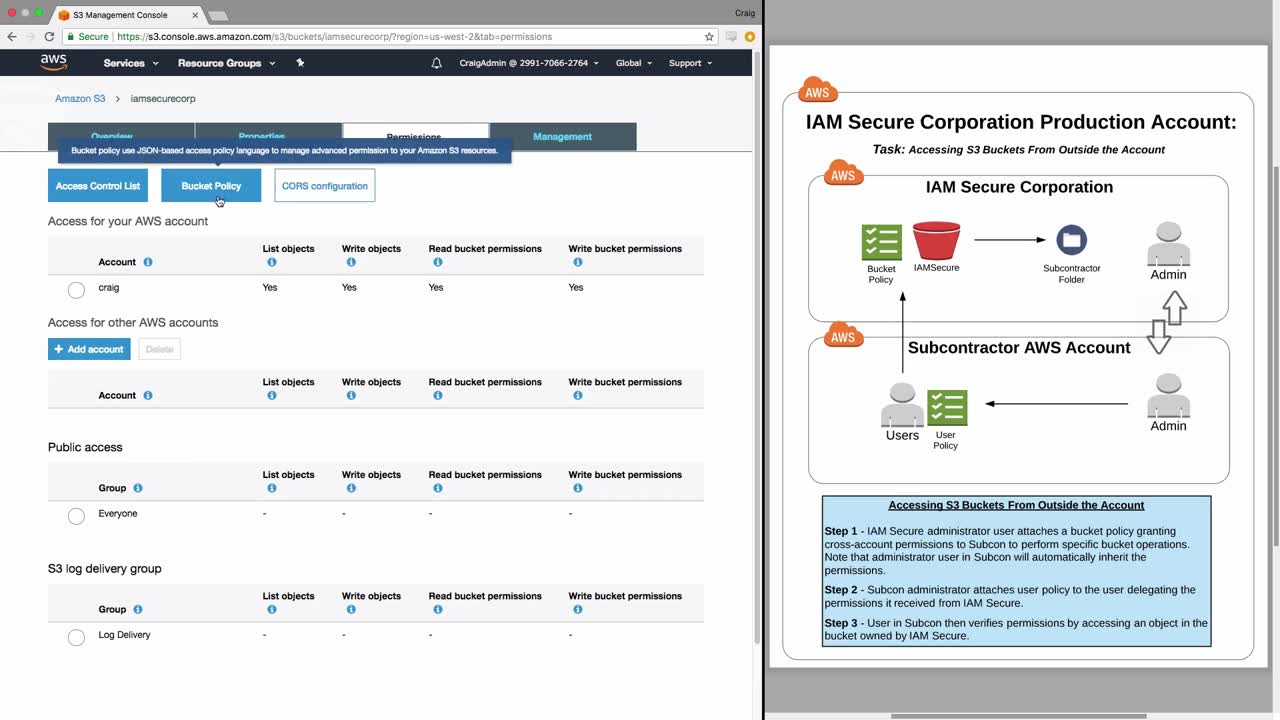This screenshot has height=720, width=1280.
Task: Switch to the Management tab
Action: [x=563, y=136]
